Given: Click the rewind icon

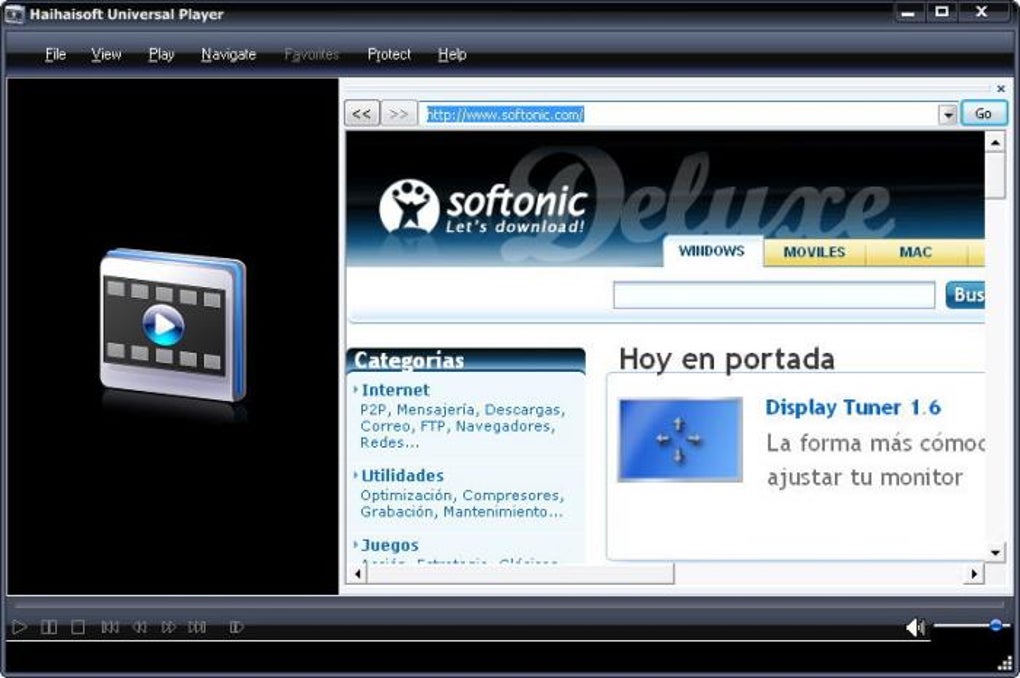Looking at the screenshot, I should pos(139,627).
